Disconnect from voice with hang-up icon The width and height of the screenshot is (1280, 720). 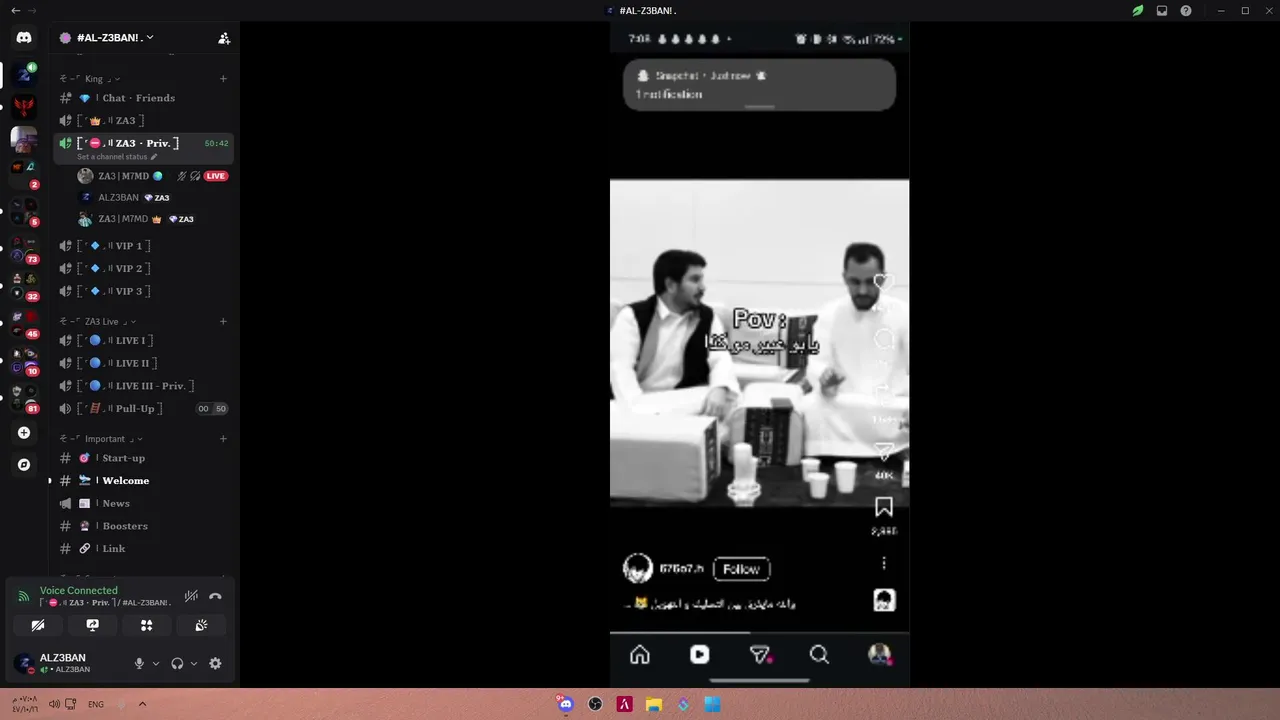click(215, 596)
